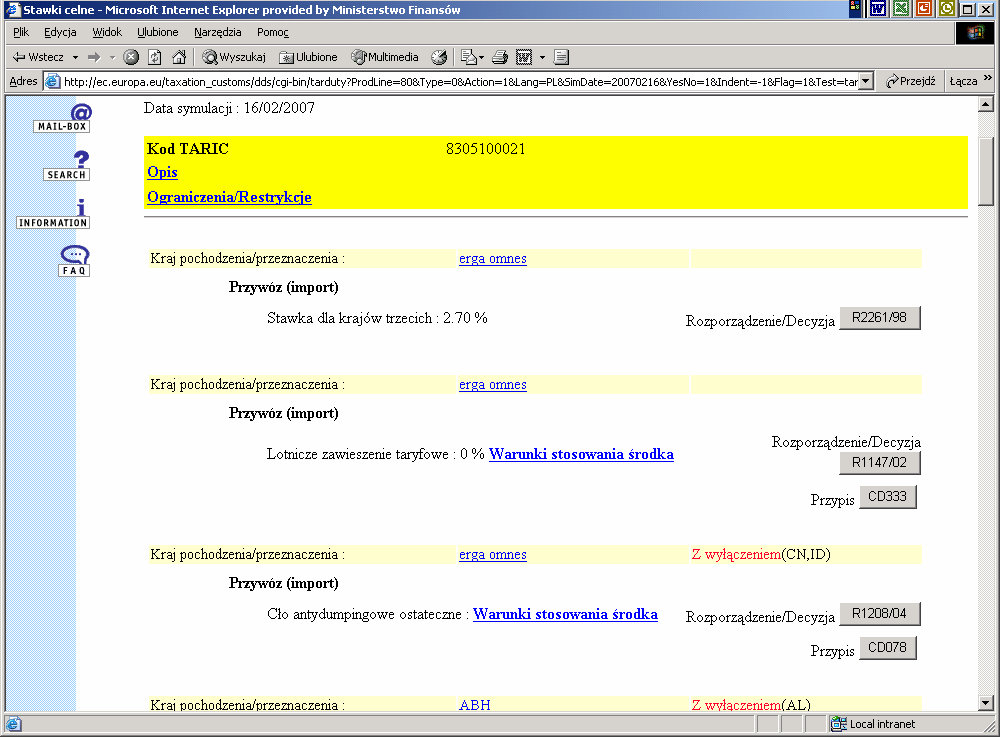Open the MAIL-BOX sidebar icon

(x=62, y=118)
